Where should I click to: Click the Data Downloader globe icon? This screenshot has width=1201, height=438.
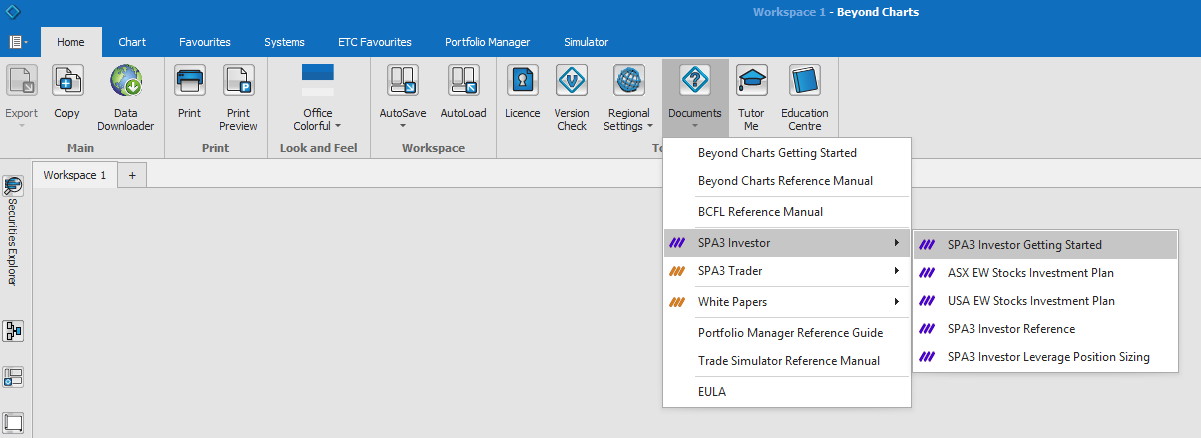126,81
